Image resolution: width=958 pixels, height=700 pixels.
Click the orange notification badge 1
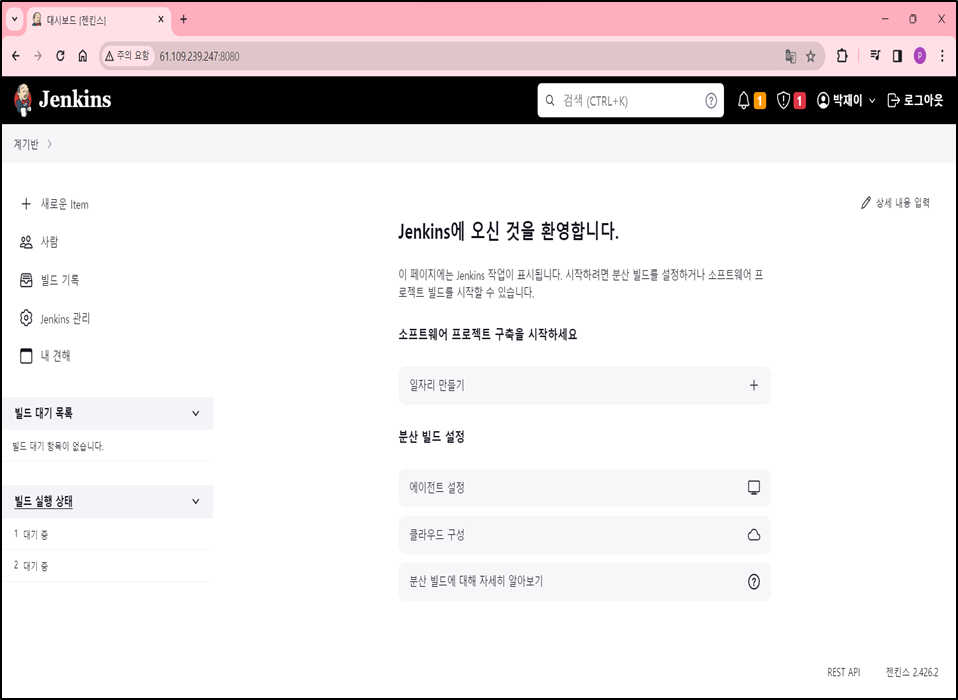pyautogui.click(x=760, y=101)
